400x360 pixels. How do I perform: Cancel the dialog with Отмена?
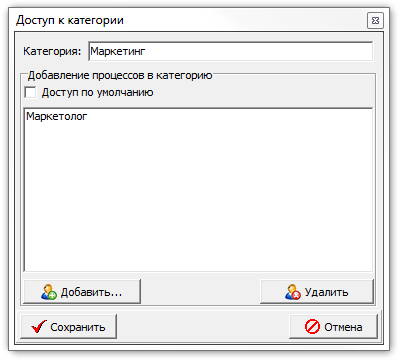333,327
